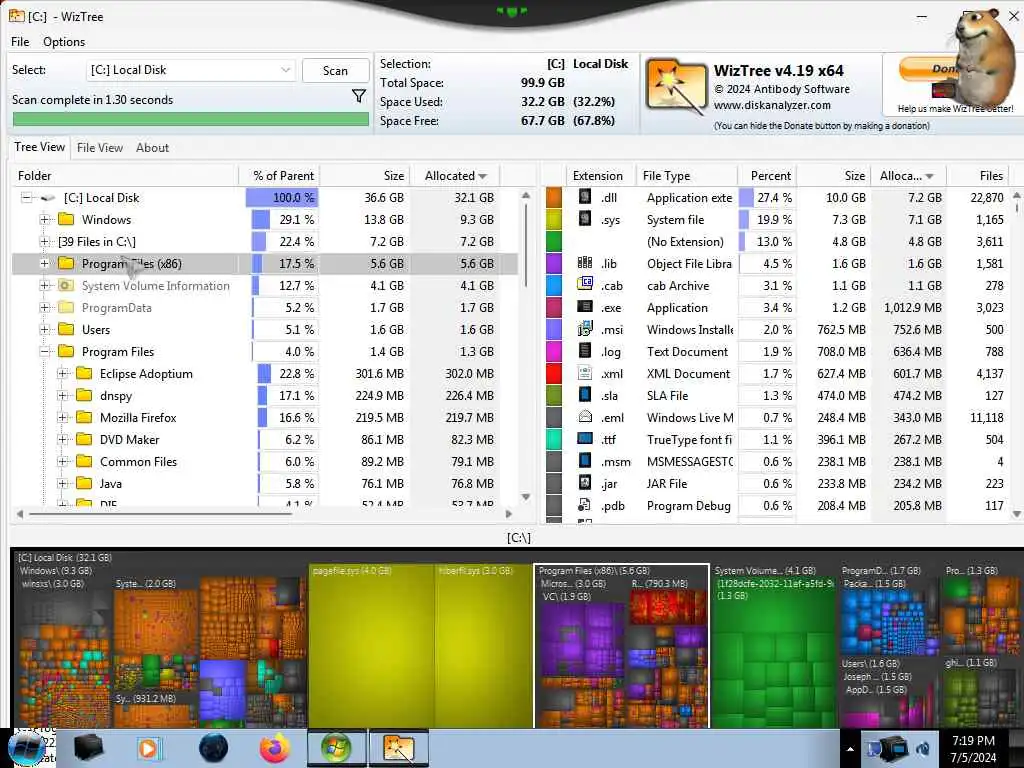Open Firefox from the taskbar

(275, 748)
